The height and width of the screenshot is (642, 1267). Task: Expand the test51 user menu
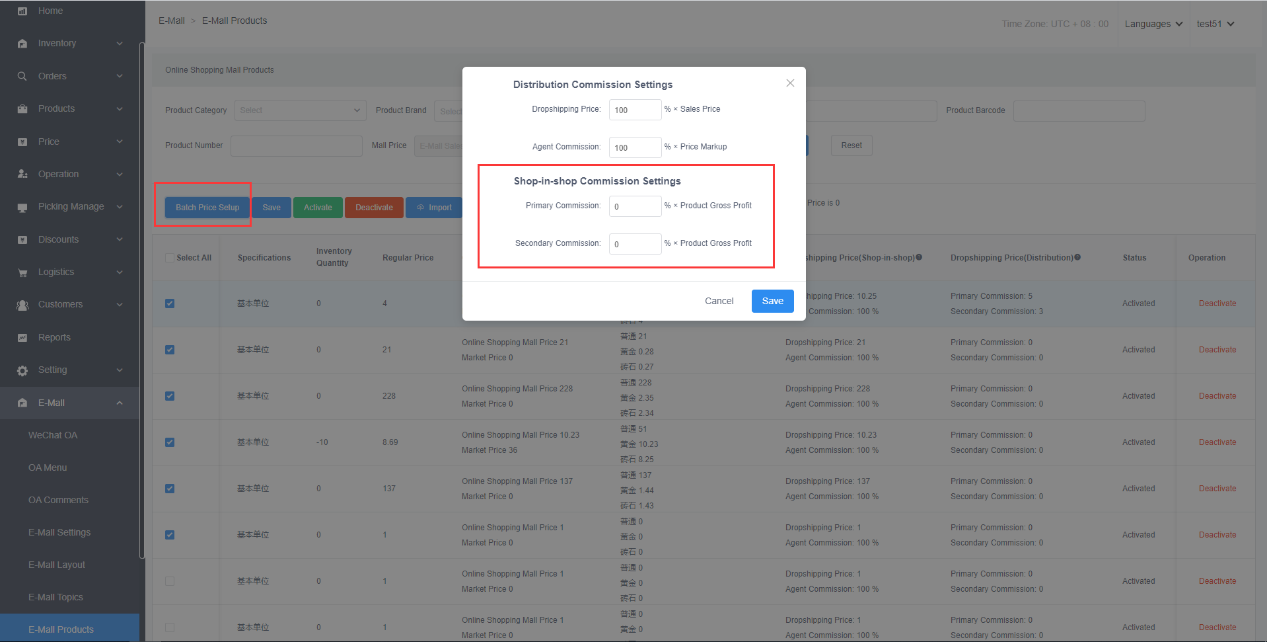(x=1216, y=24)
